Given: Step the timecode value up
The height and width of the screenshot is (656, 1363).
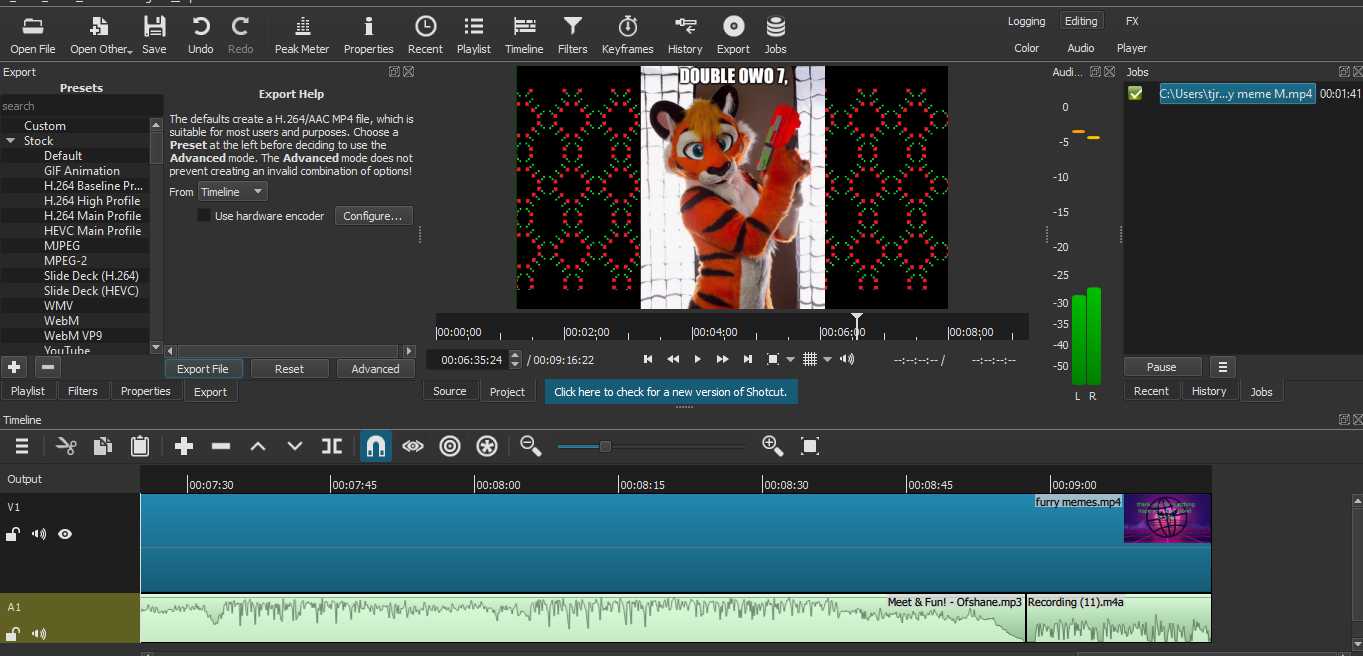Looking at the screenshot, I should tap(515, 355).
